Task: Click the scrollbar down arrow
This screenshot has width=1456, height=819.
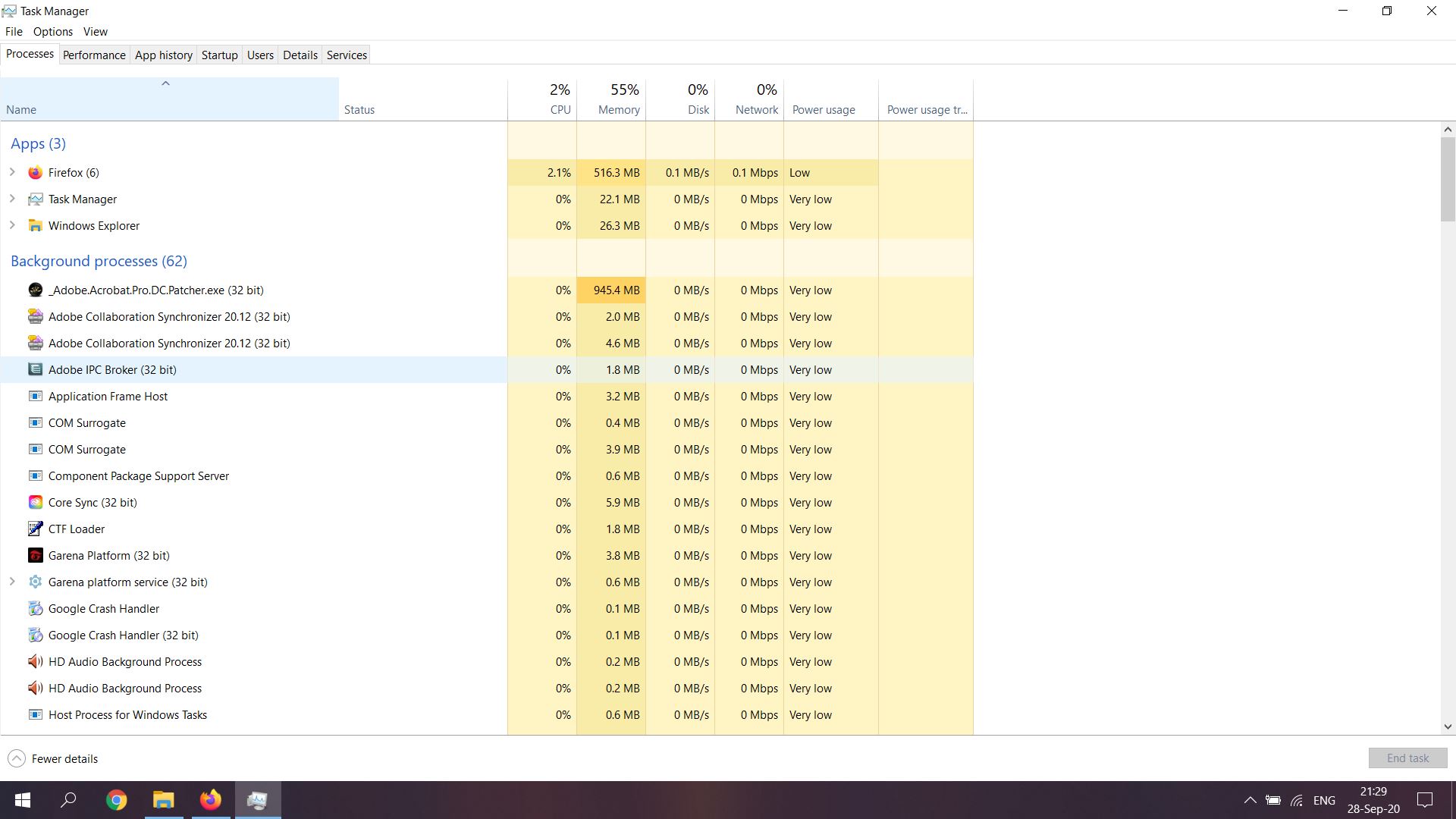Action: pos(1448,726)
